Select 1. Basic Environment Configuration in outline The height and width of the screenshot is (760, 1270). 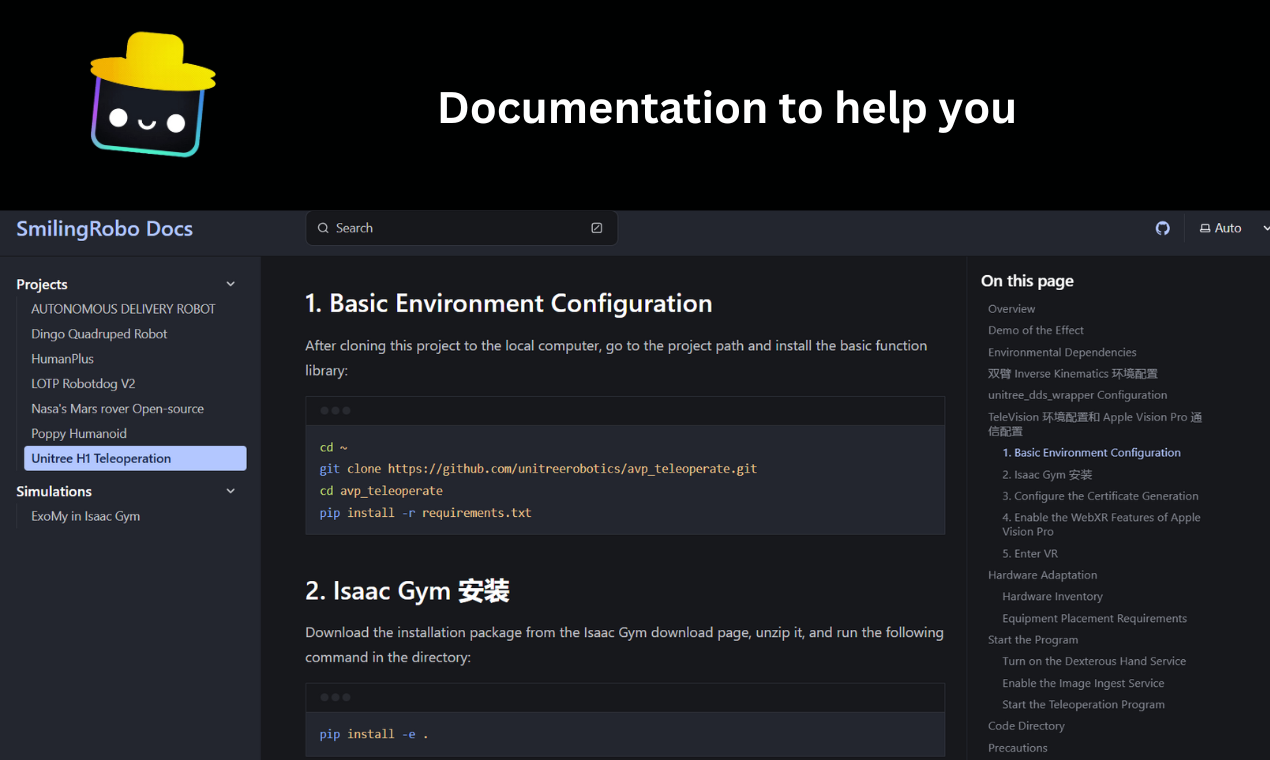point(1091,453)
